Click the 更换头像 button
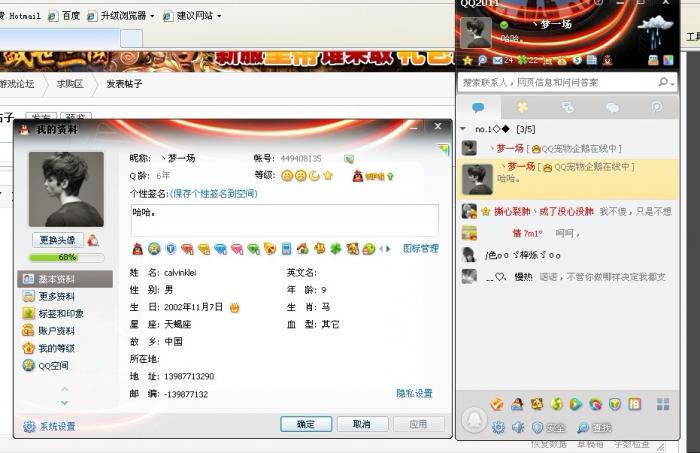The image size is (700, 453). [x=58, y=240]
